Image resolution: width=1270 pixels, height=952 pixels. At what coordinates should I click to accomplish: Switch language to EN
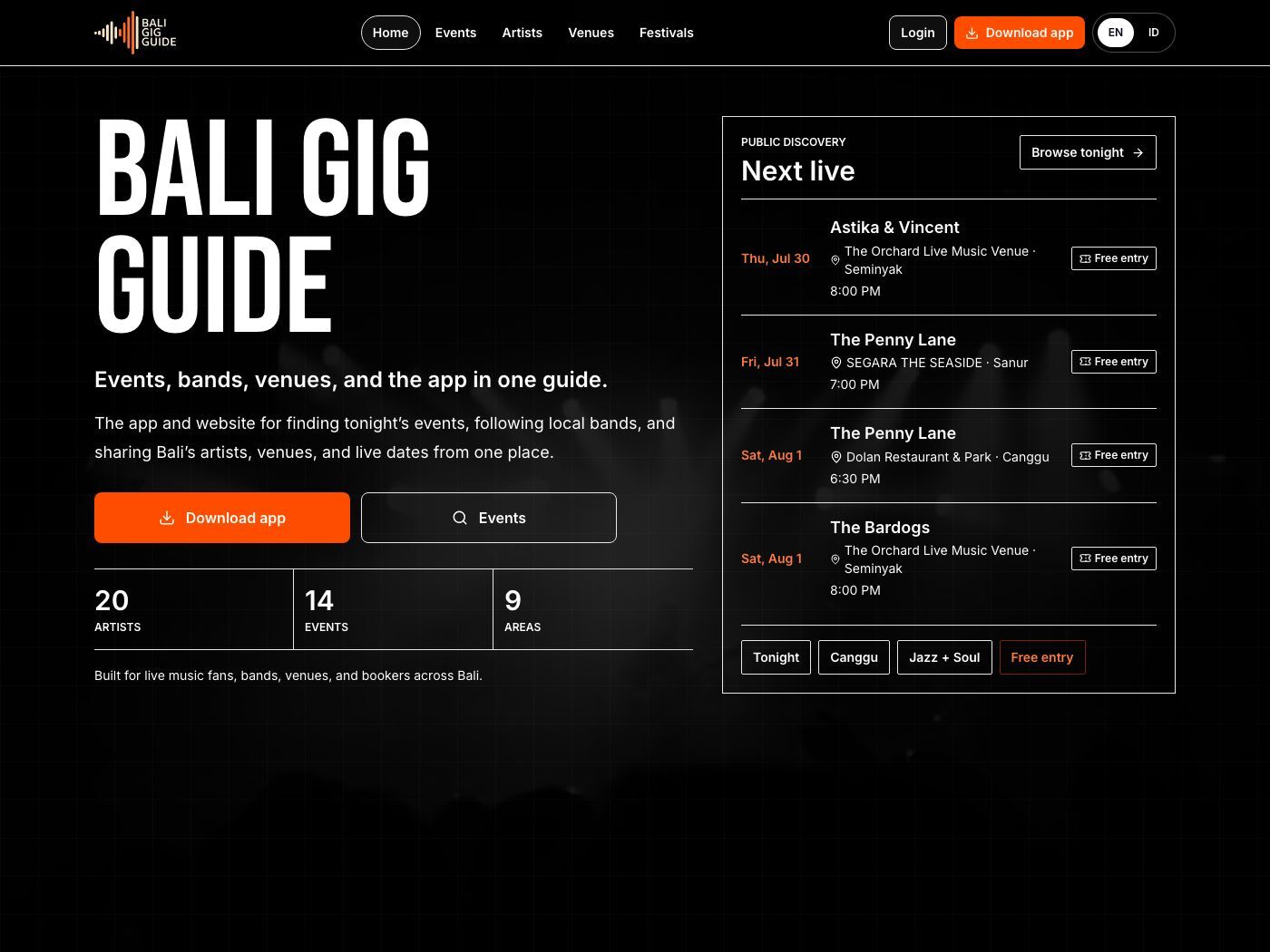1116,33
